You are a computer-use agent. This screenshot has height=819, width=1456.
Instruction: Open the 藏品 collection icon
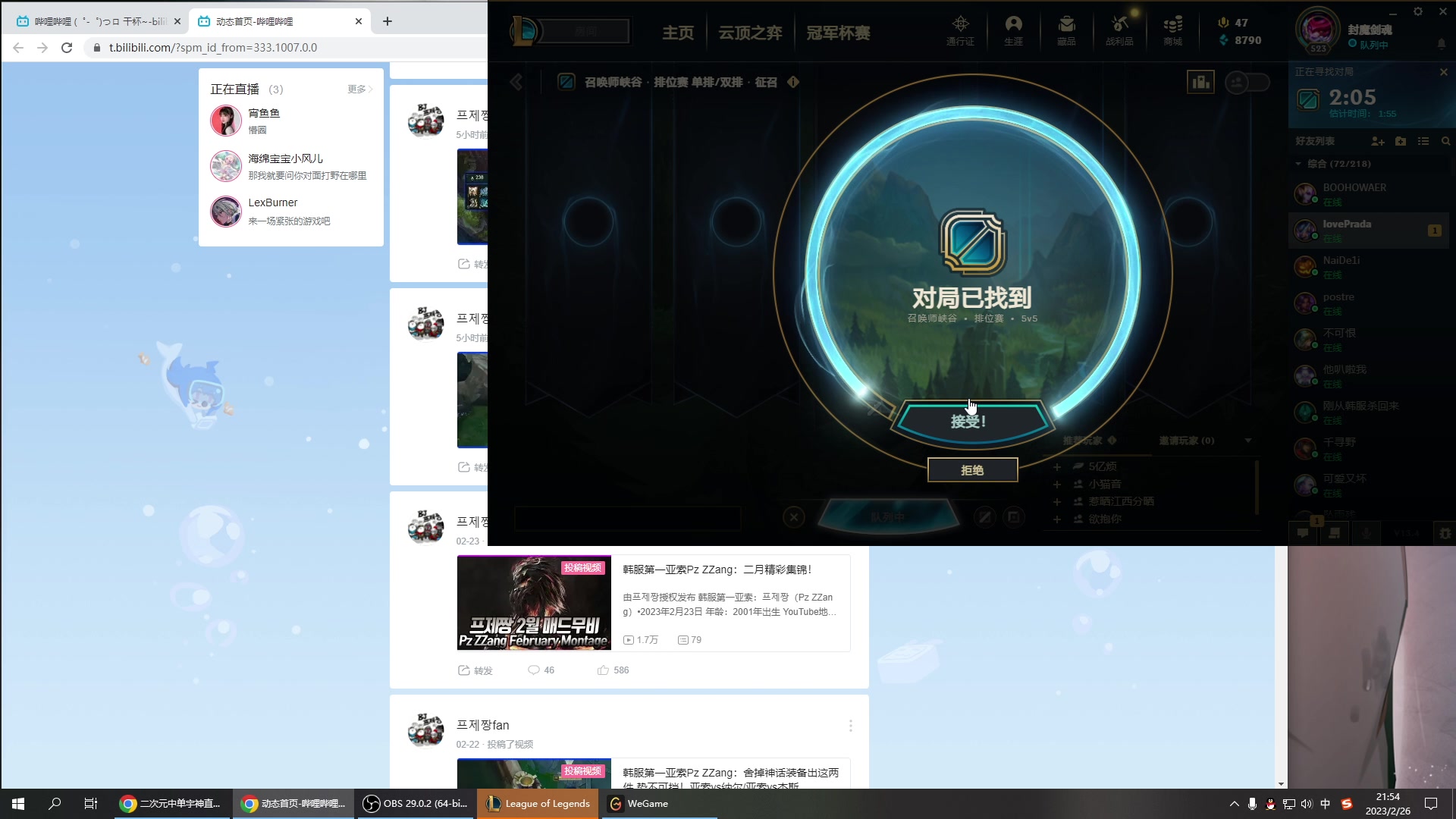[1066, 30]
